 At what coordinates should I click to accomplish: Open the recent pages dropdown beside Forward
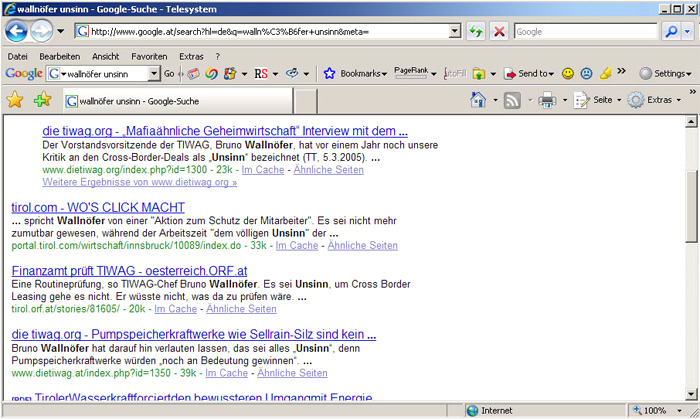click(x=60, y=31)
